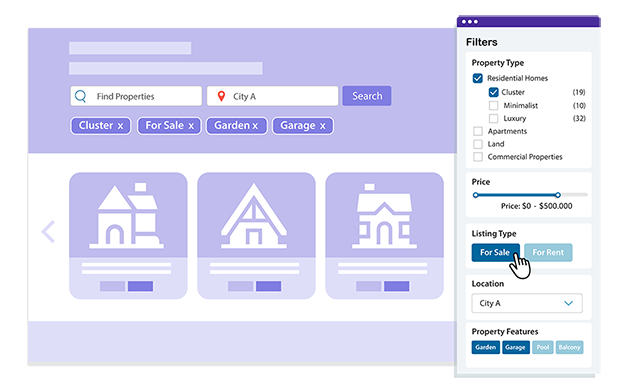Choose the For Rent listing type
Screen dimensions: 630x385
548,252
